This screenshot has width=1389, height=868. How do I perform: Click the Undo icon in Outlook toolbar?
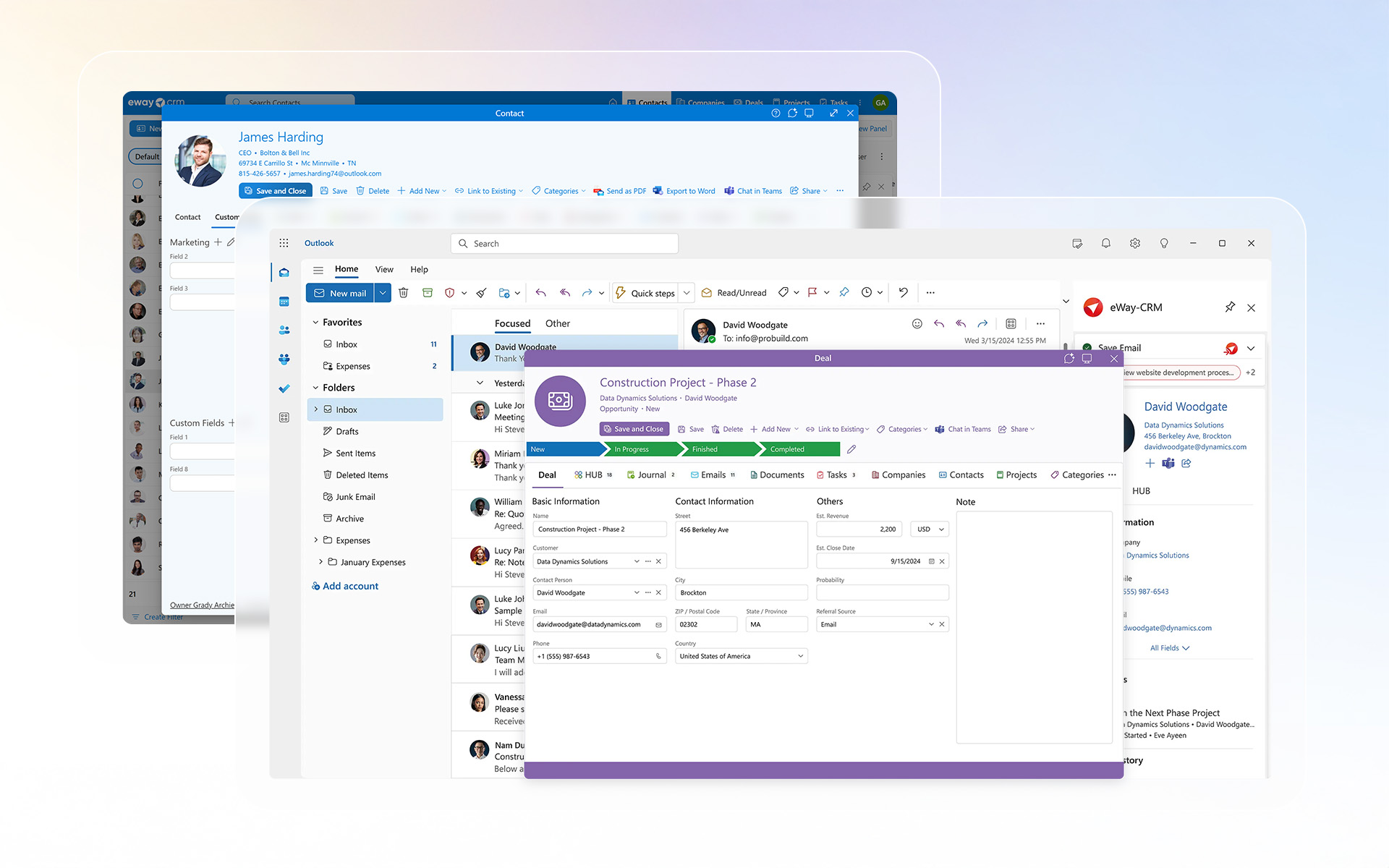click(903, 293)
